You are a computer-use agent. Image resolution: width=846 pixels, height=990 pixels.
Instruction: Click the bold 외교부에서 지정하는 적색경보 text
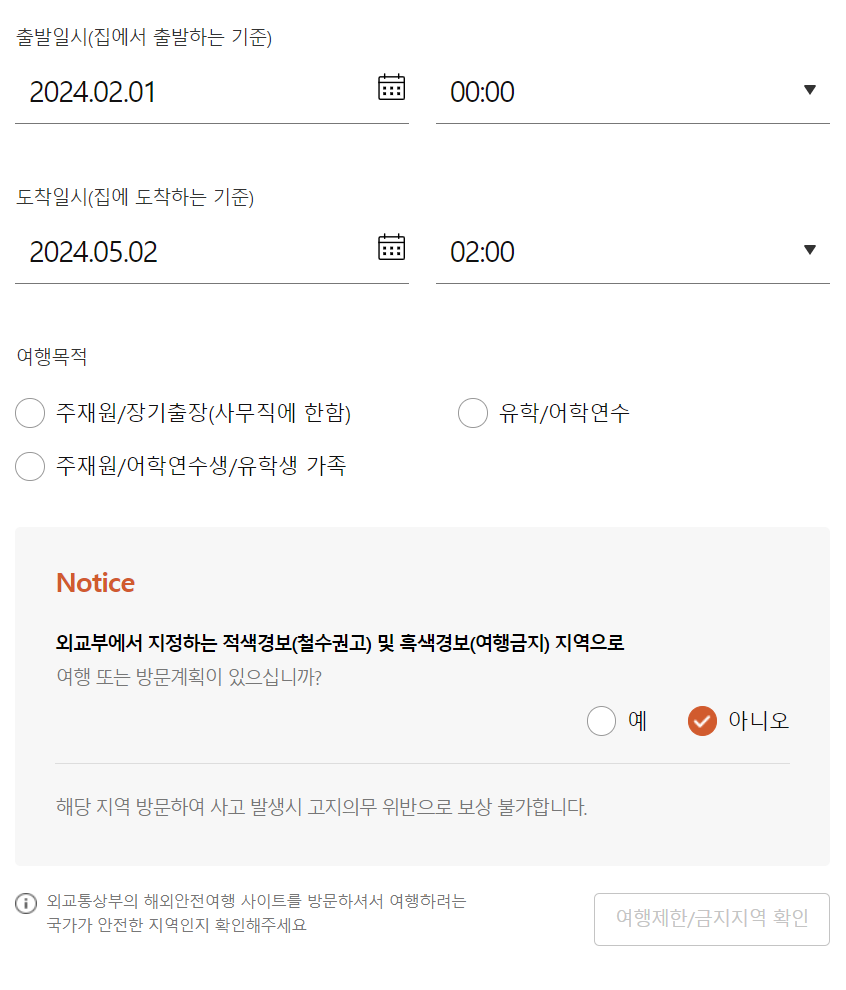point(340,643)
